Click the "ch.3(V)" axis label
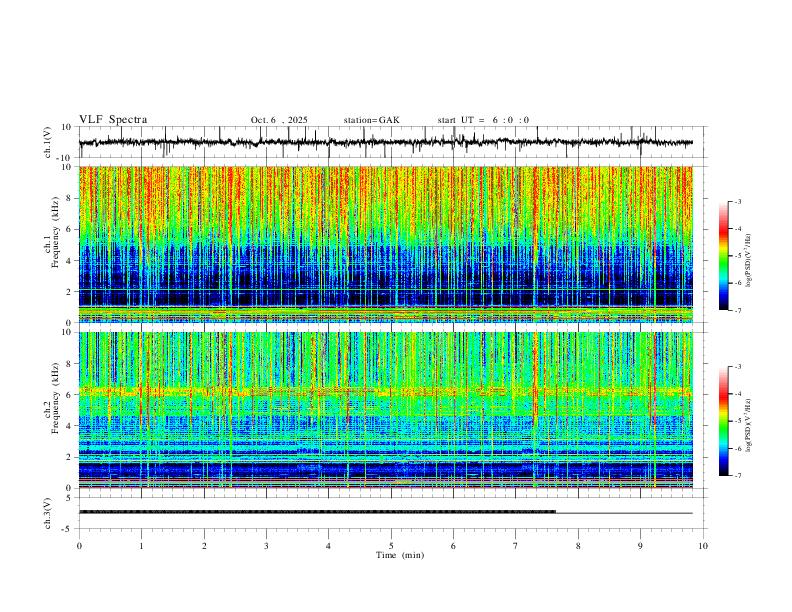 click(x=48, y=513)
